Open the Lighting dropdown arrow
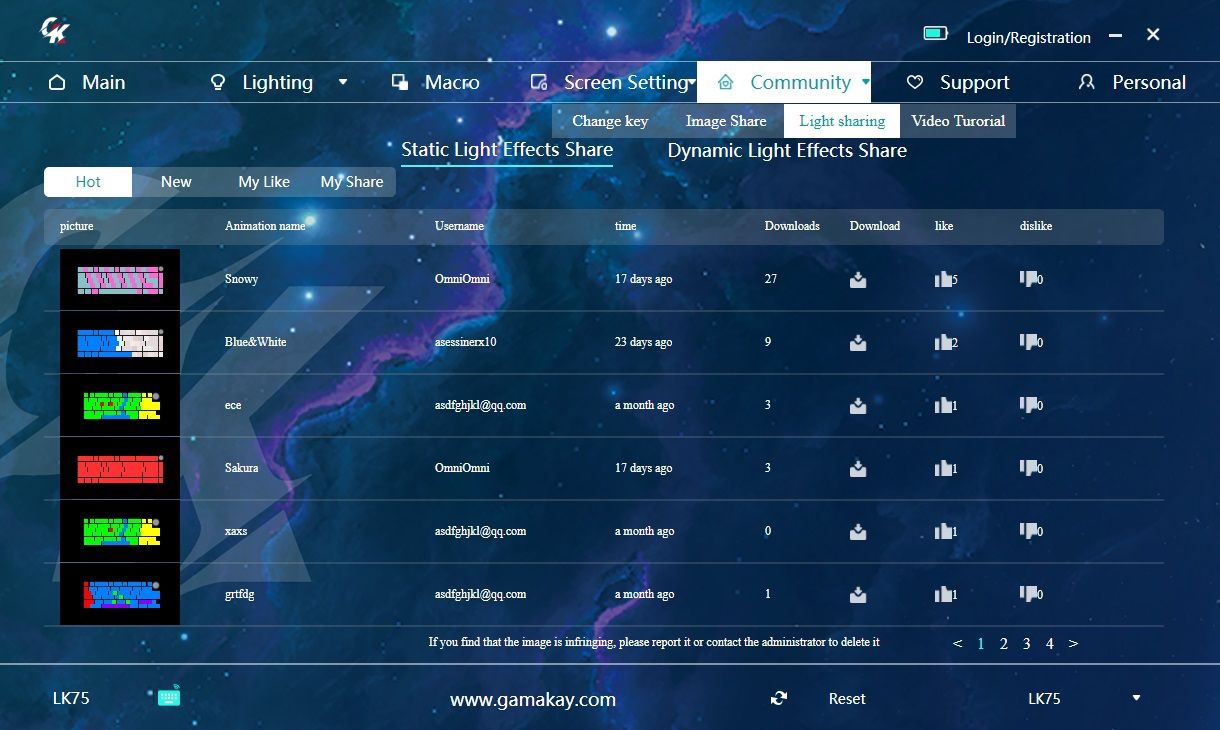The image size is (1220, 730). (344, 83)
